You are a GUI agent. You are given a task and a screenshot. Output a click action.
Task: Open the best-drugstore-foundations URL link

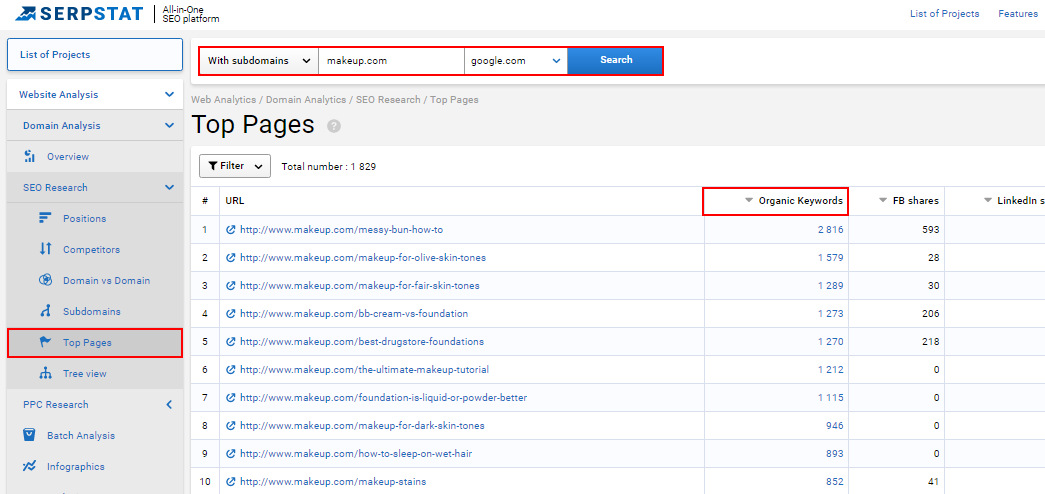click(362, 341)
